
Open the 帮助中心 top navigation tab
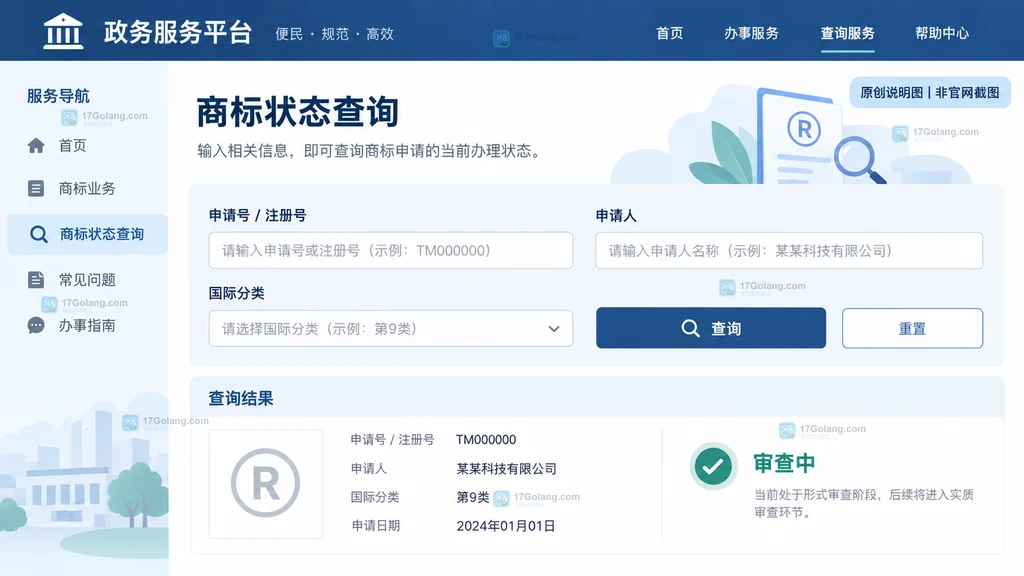tap(942, 33)
